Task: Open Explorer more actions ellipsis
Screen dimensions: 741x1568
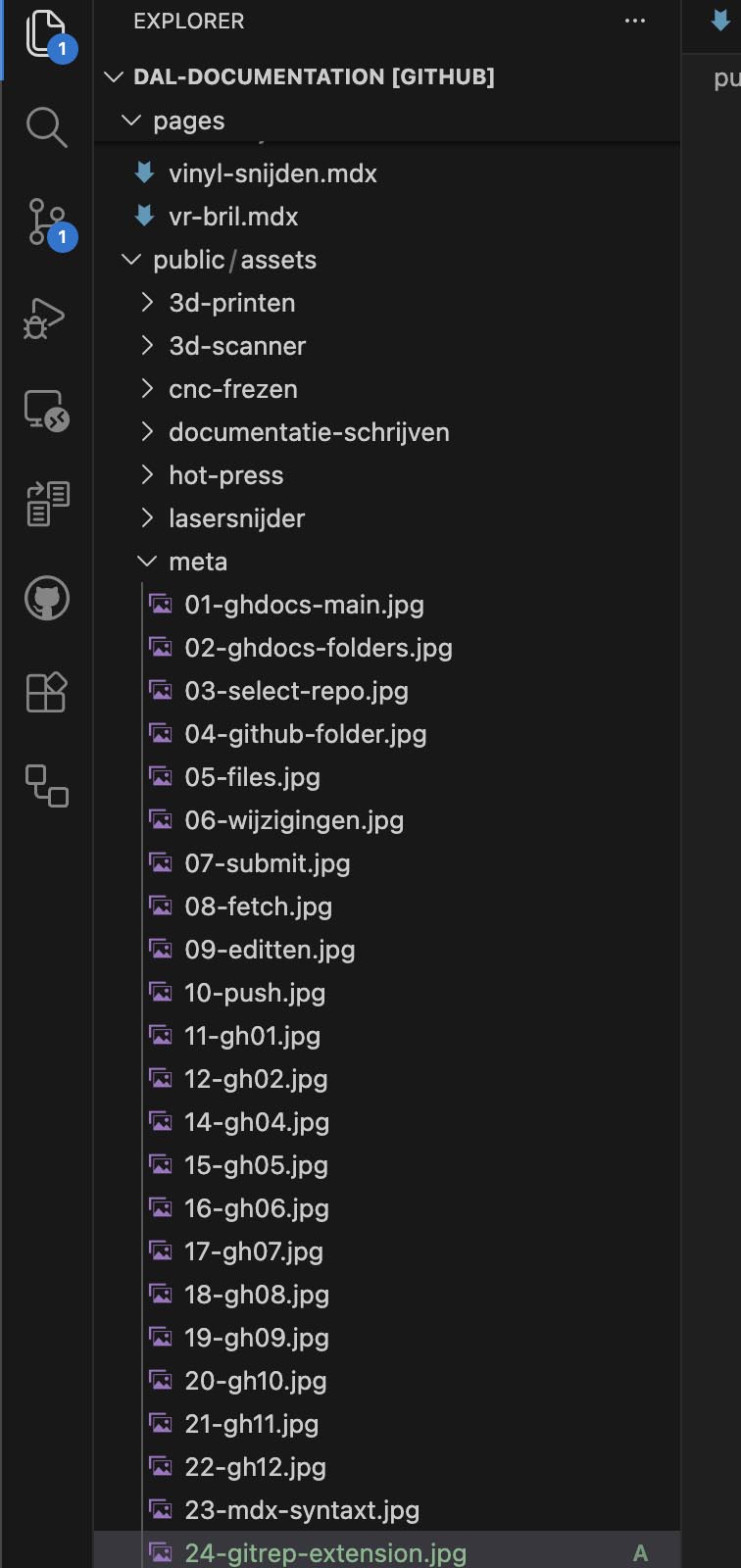Action: click(x=635, y=22)
